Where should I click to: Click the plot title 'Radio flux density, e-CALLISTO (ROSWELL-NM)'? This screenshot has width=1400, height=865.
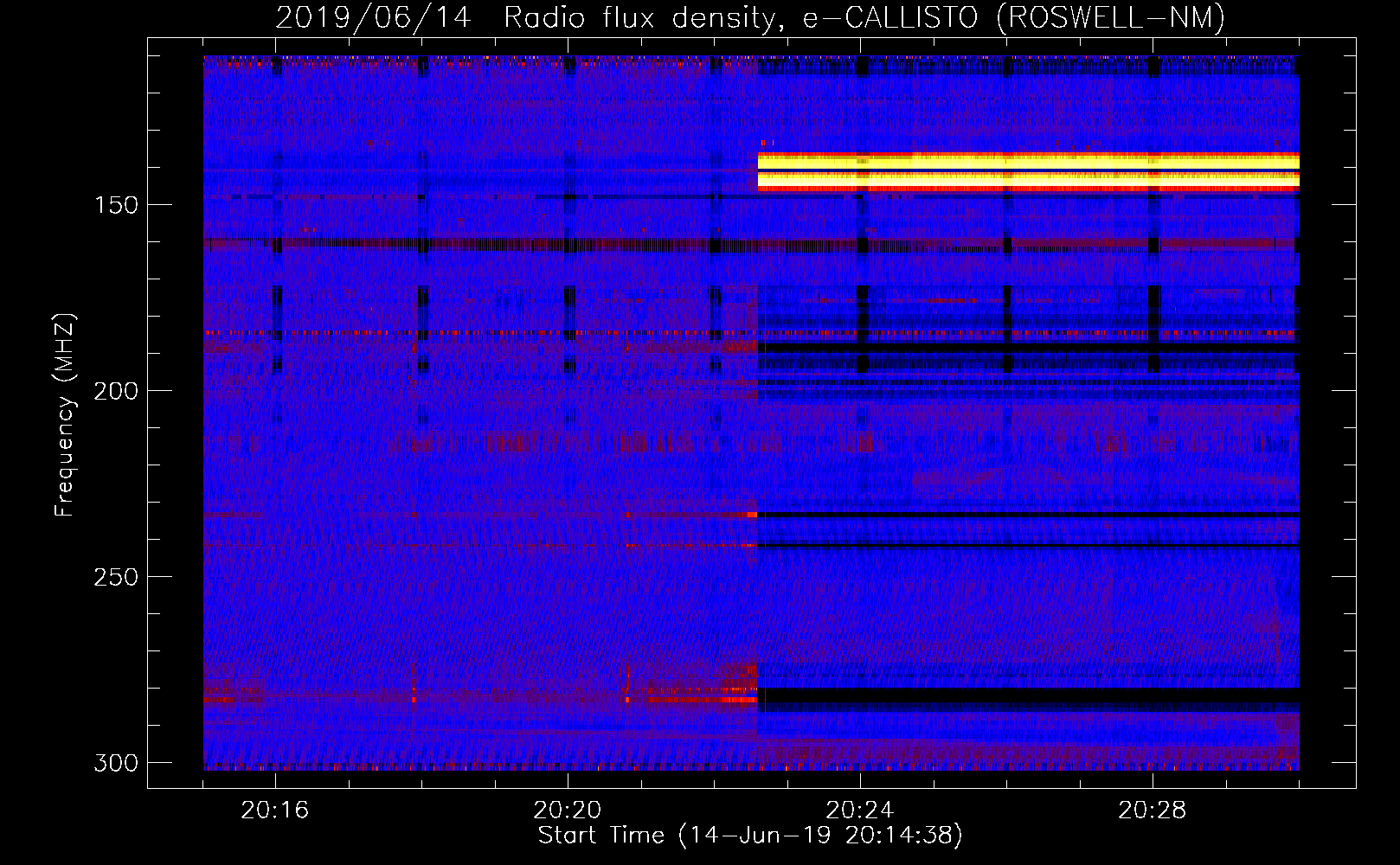tap(864, 17)
